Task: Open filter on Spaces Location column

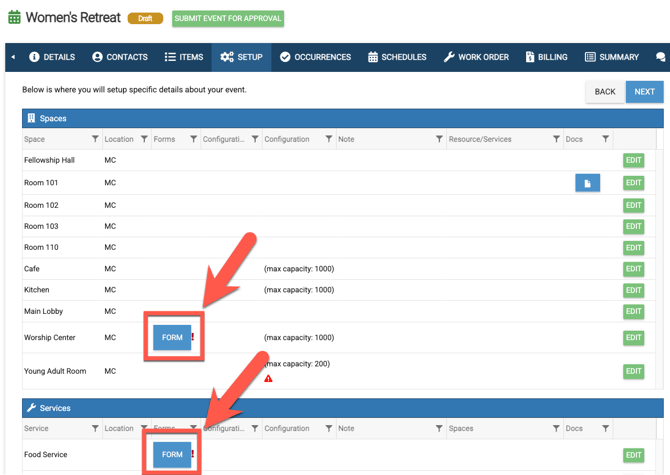Action: tap(144, 139)
